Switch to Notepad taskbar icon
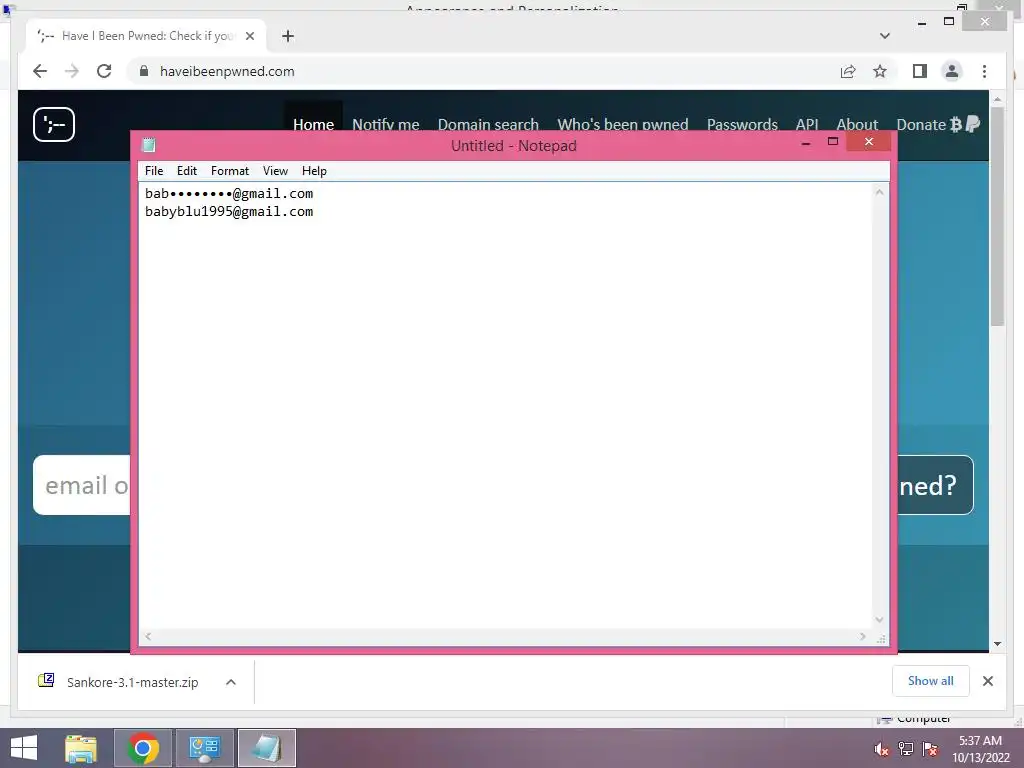 tap(266, 748)
